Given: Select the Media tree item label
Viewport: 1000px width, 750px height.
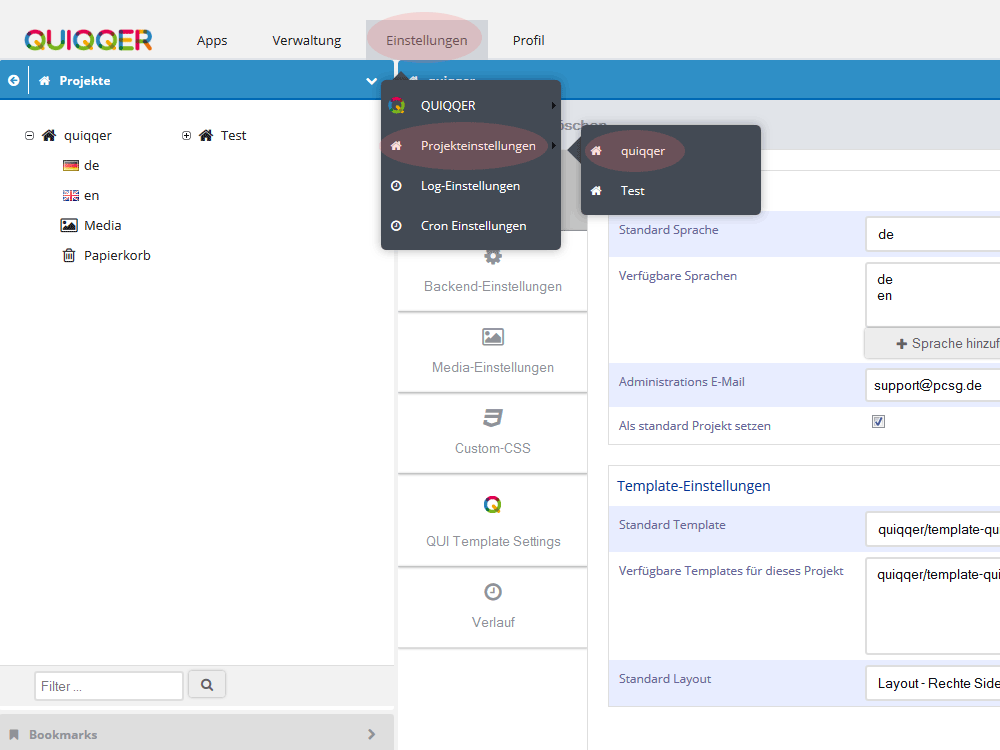Looking at the screenshot, I should coord(103,225).
